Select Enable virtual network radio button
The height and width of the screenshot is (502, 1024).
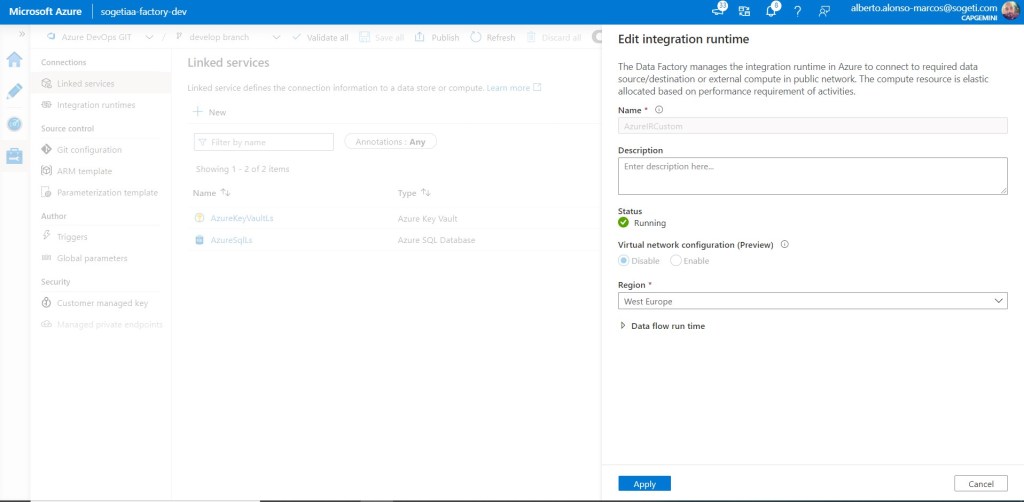coord(676,261)
